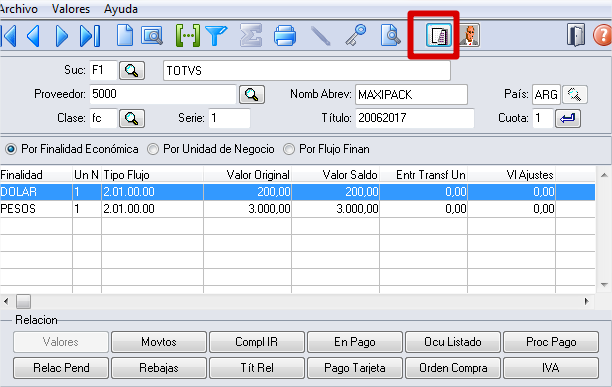Image resolution: width=612 pixels, height=387 pixels.
Task: Click the Clase input field
Action: pyautogui.click(x=103, y=118)
